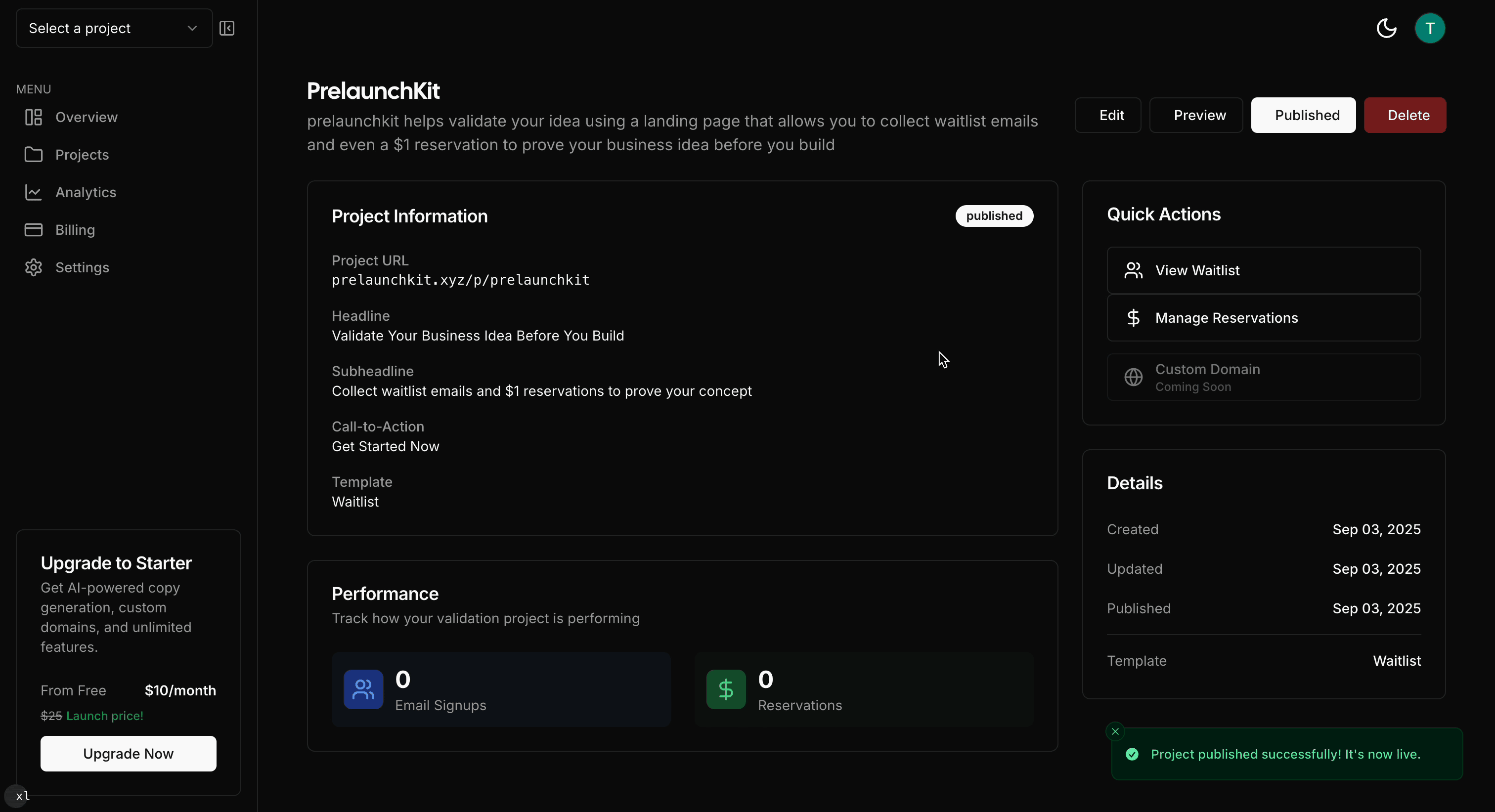The image size is (1495, 812).
Task: Toggle dark mode via the moon icon
Action: (1386, 28)
